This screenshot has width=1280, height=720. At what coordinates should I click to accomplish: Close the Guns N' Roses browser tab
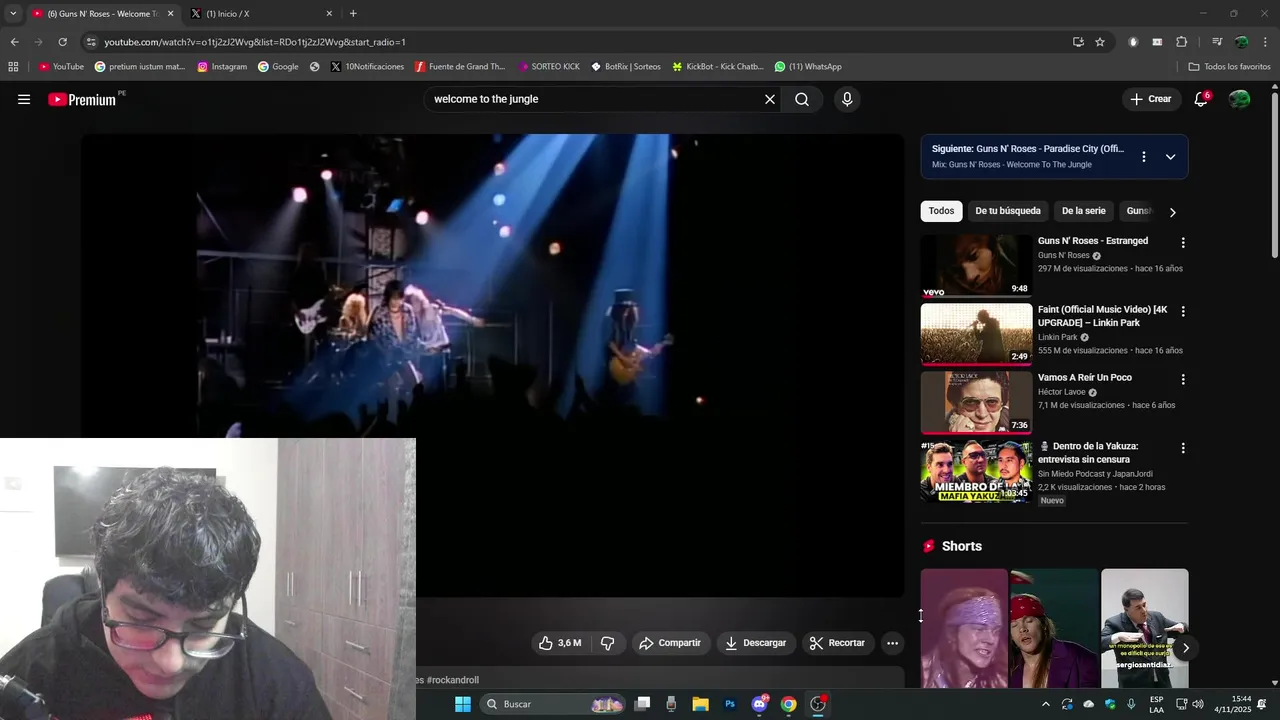(x=170, y=14)
